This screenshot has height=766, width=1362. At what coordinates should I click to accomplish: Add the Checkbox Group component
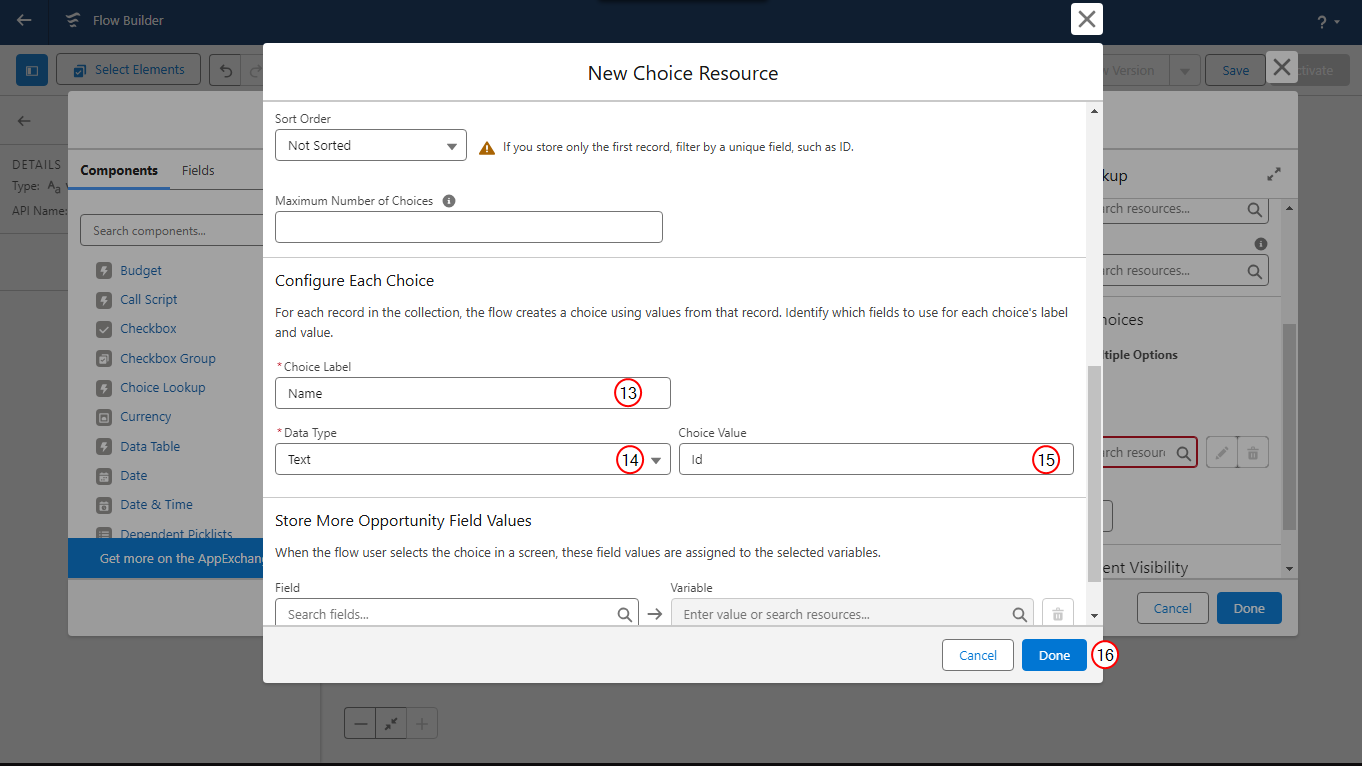point(168,358)
